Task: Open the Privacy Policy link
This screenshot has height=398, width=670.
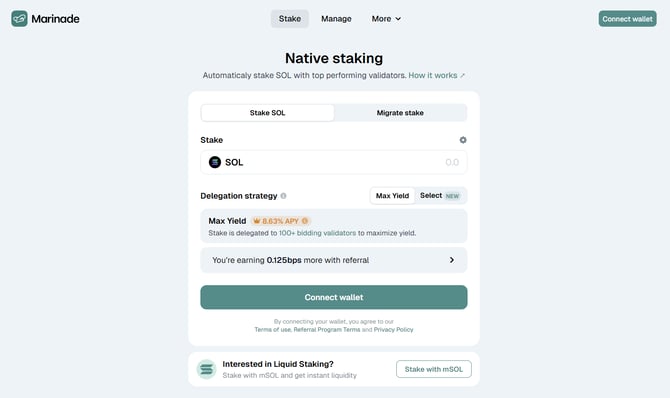Action: [393, 330]
